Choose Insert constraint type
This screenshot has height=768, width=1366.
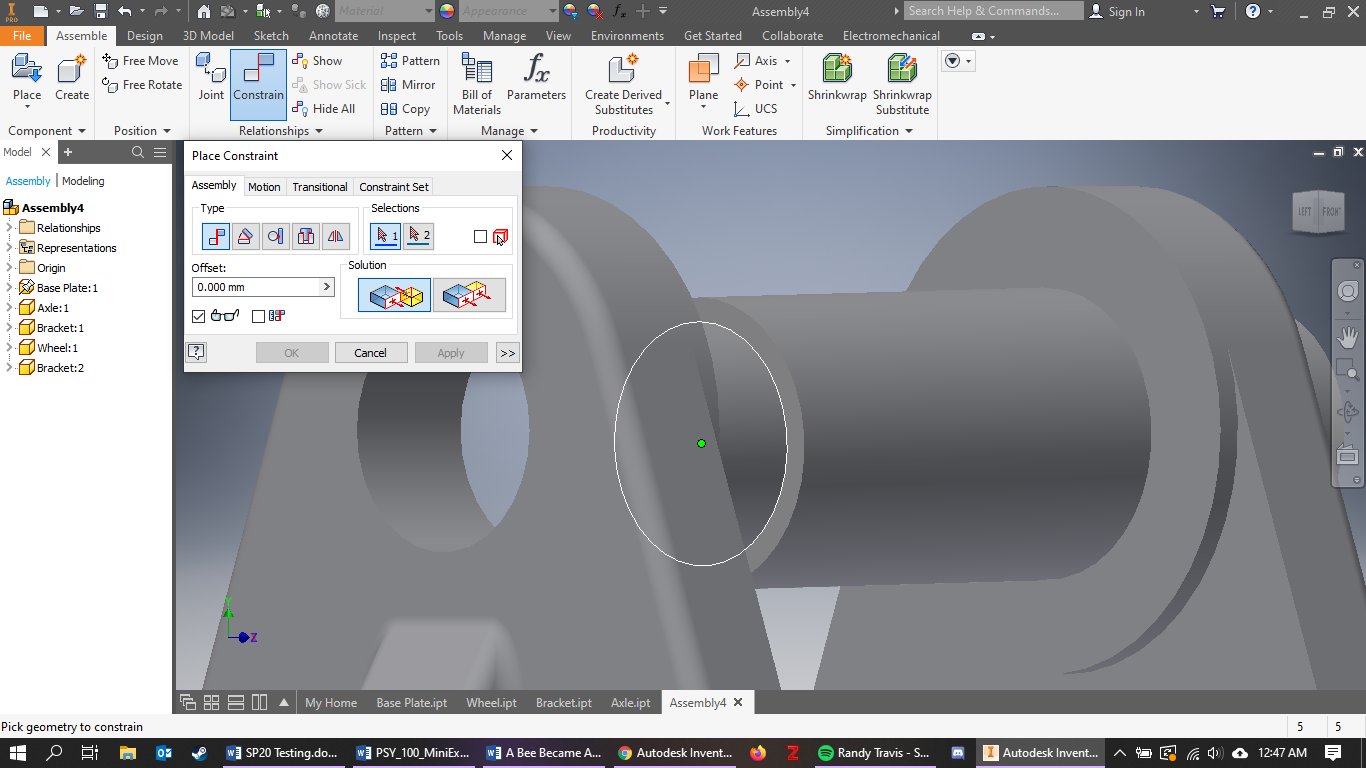(x=306, y=236)
